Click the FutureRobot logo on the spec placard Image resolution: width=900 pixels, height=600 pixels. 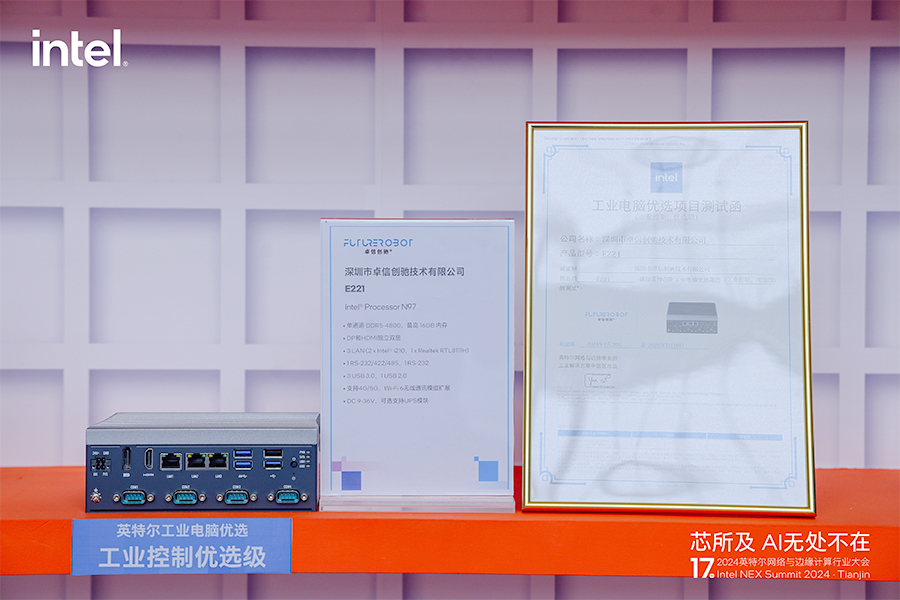pos(378,245)
